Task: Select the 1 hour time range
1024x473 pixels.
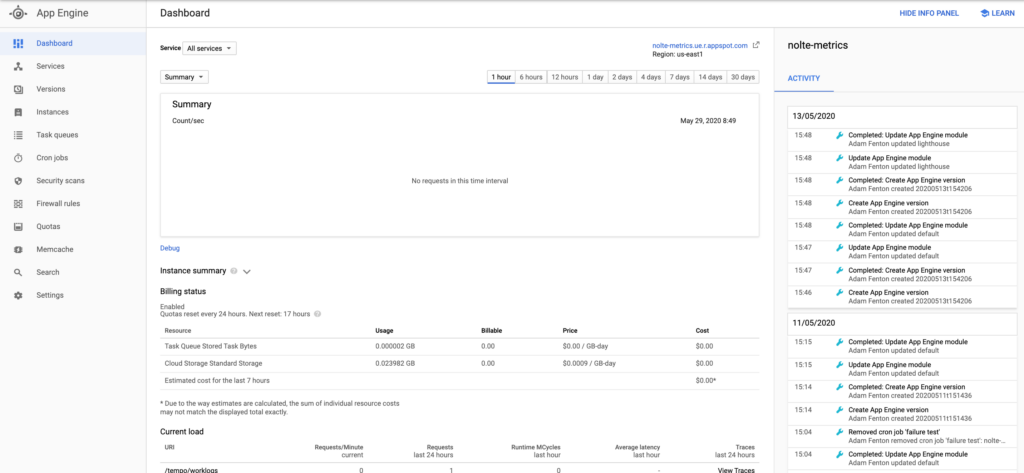Action: 501,77
